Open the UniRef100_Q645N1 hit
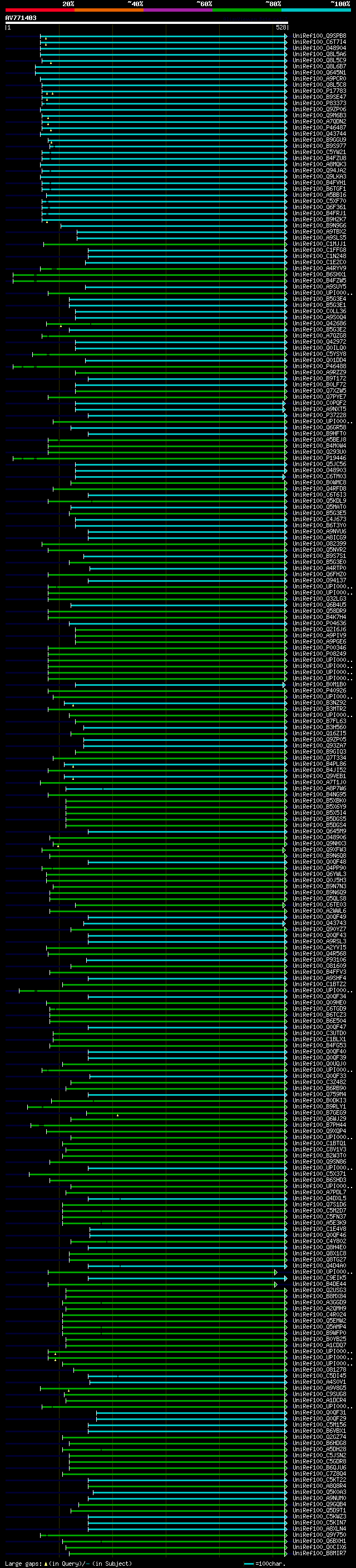 pyautogui.click(x=319, y=72)
